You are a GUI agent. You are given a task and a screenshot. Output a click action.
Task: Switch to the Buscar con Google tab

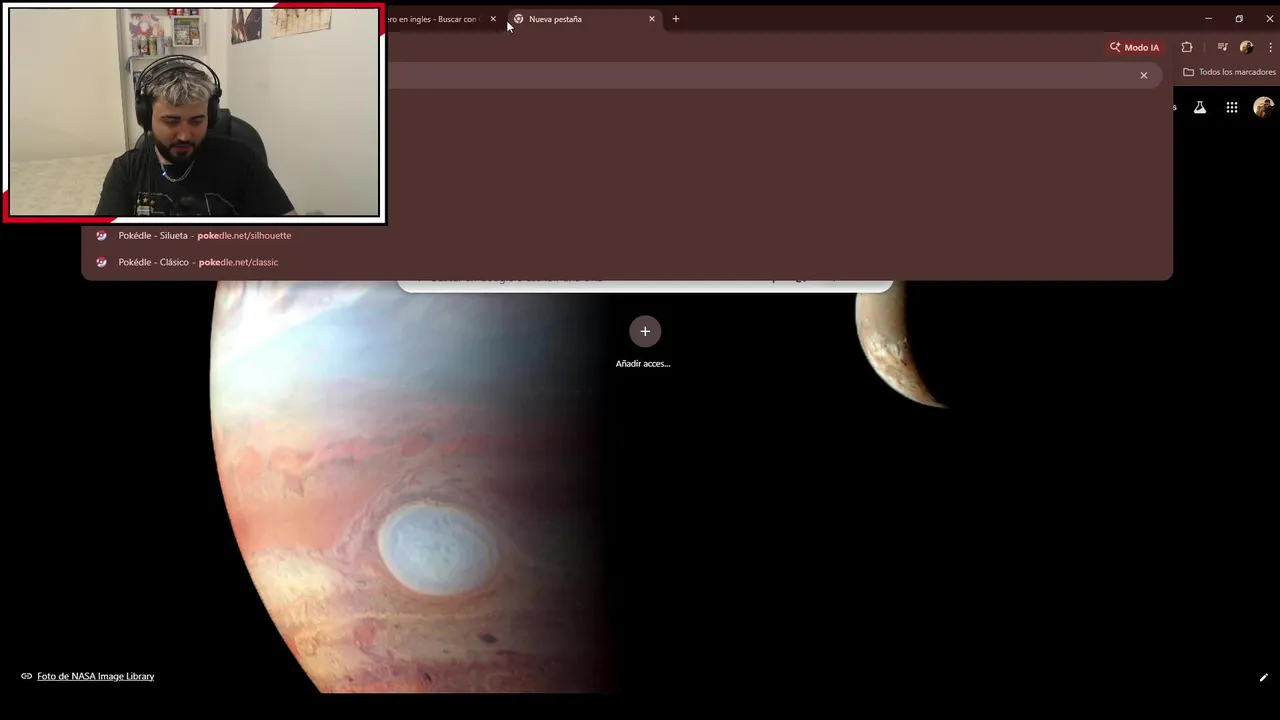[x=438, y=19]
